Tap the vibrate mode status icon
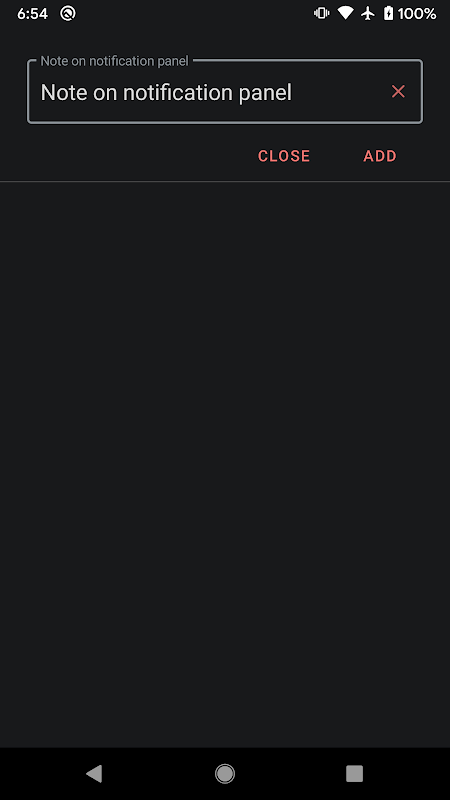450x800 pixels. (321, 14)
